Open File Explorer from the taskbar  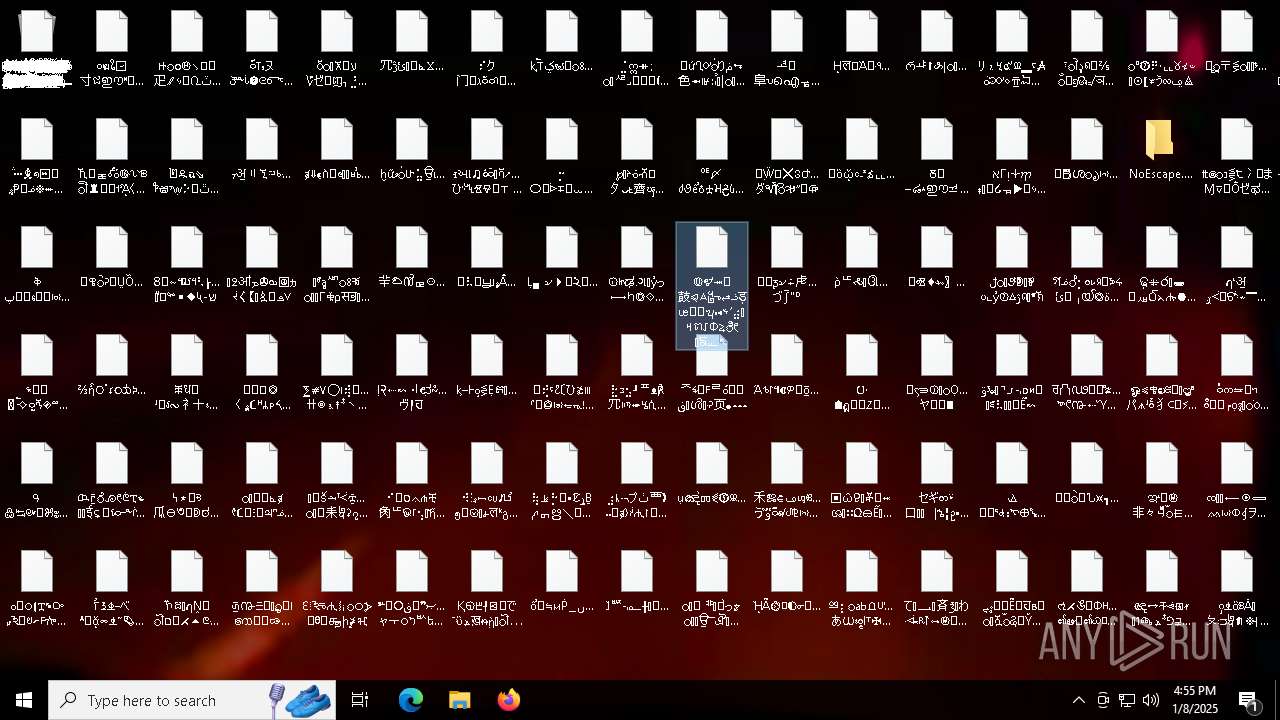pos(460,700)
